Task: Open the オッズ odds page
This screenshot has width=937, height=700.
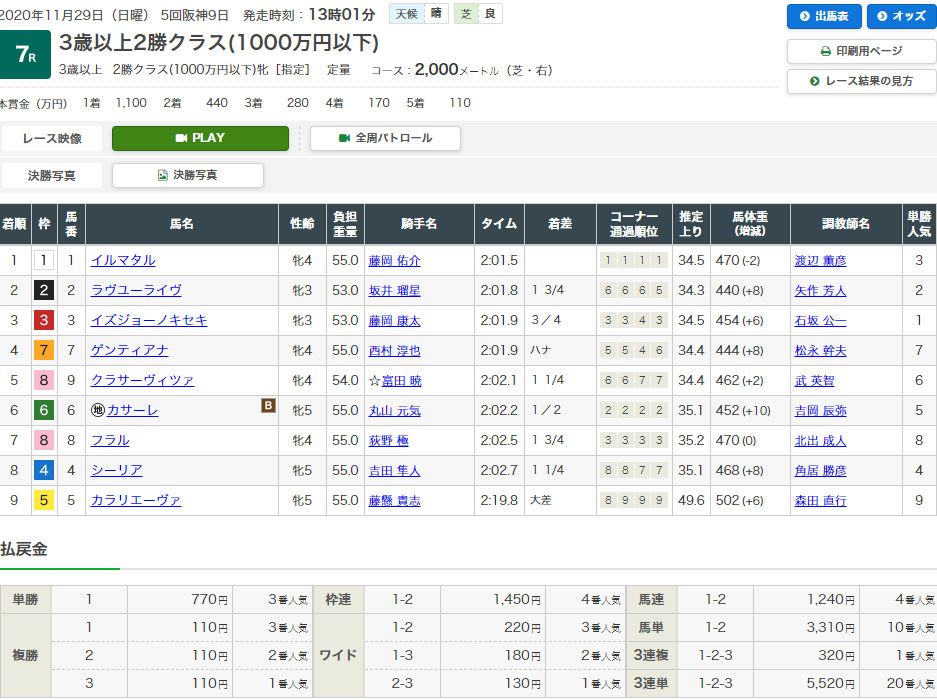Action: [x=902, y=16]
